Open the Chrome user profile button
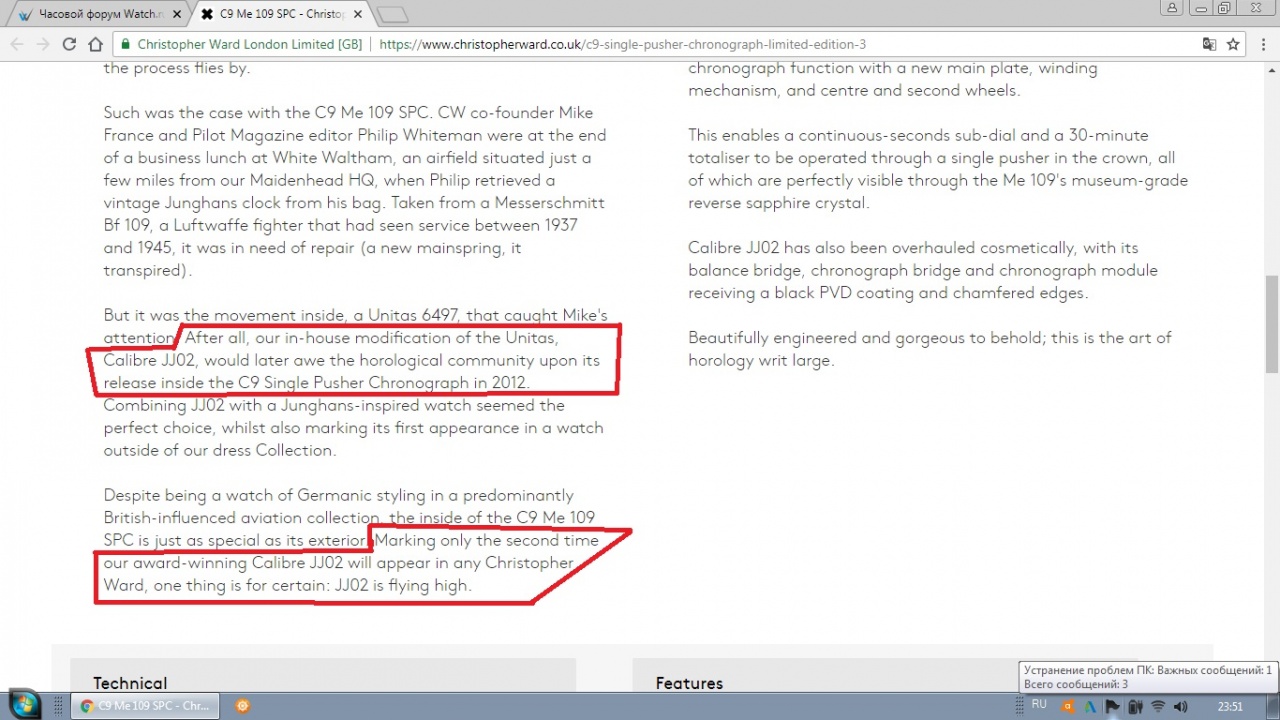This screenshot has width=1280, height=720. (1171, 8)
